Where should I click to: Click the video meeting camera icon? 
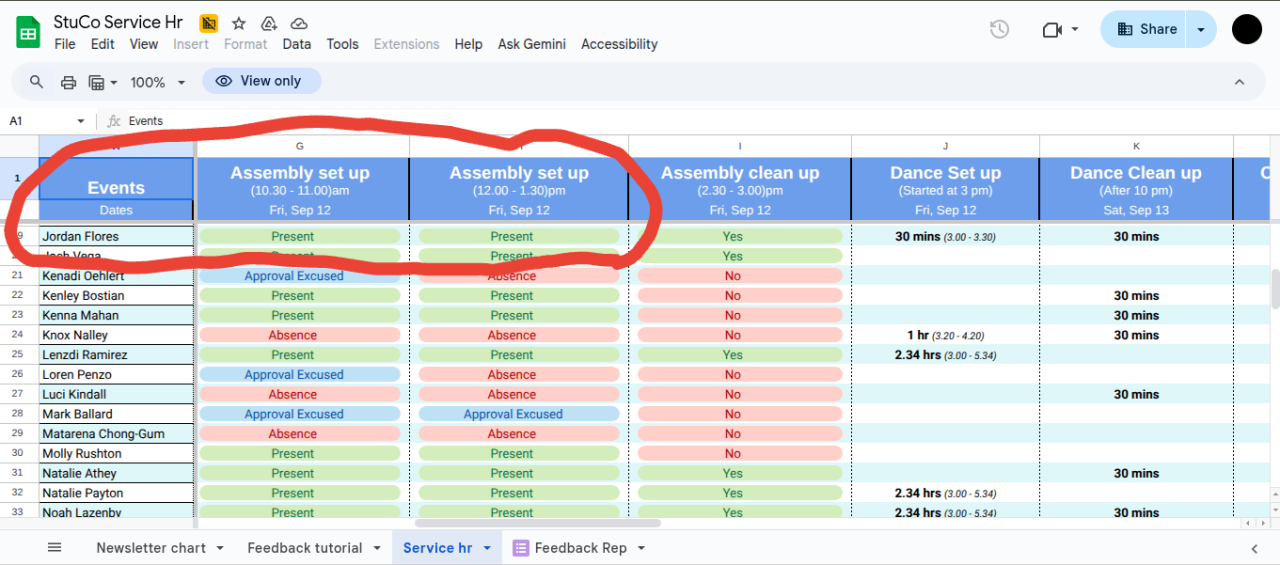[x=1051, y=30]
